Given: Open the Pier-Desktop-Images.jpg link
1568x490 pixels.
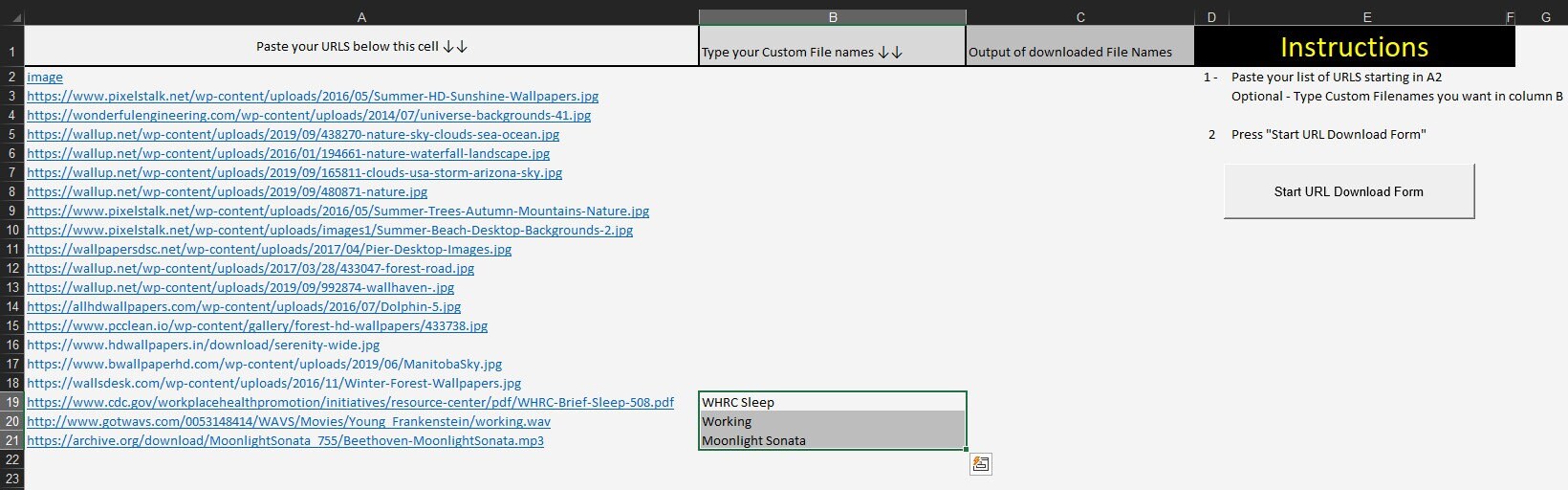Looking at the screenshot, I should (270, 249).
